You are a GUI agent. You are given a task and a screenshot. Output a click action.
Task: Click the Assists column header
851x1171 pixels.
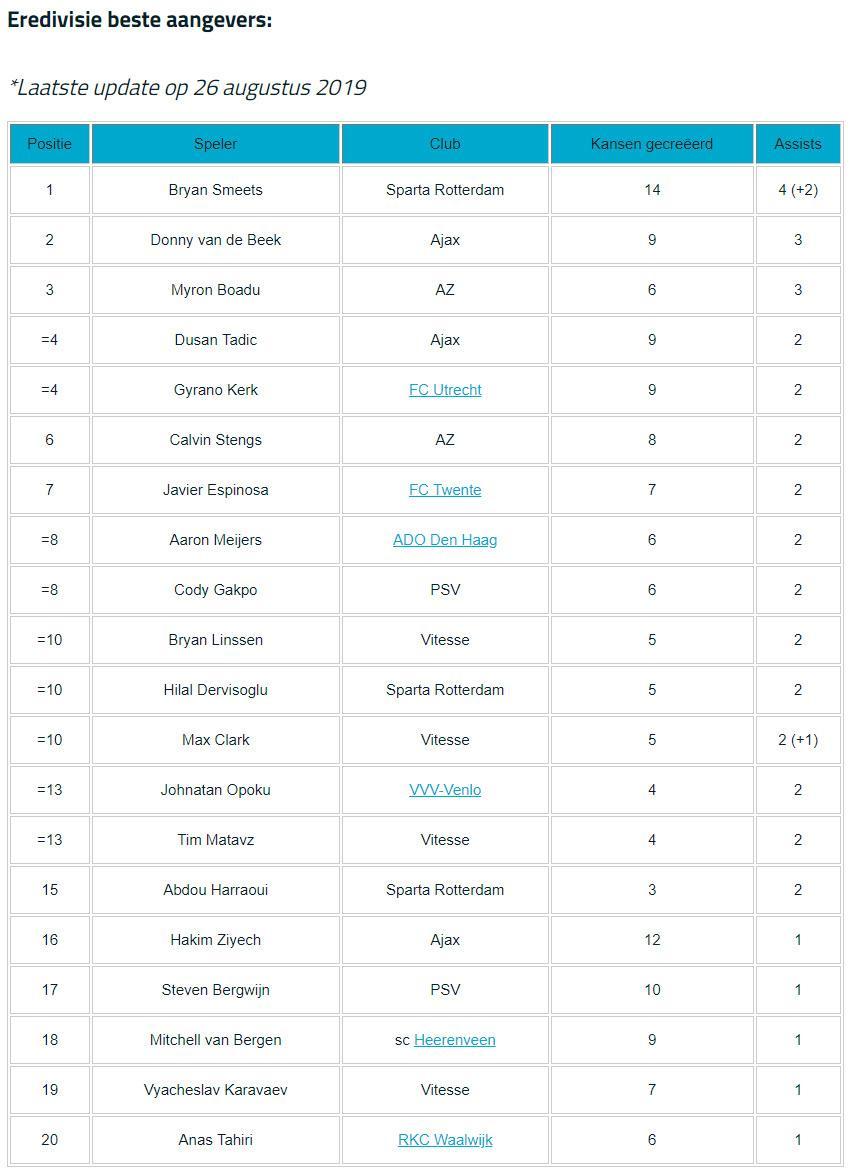coord(798,144)
